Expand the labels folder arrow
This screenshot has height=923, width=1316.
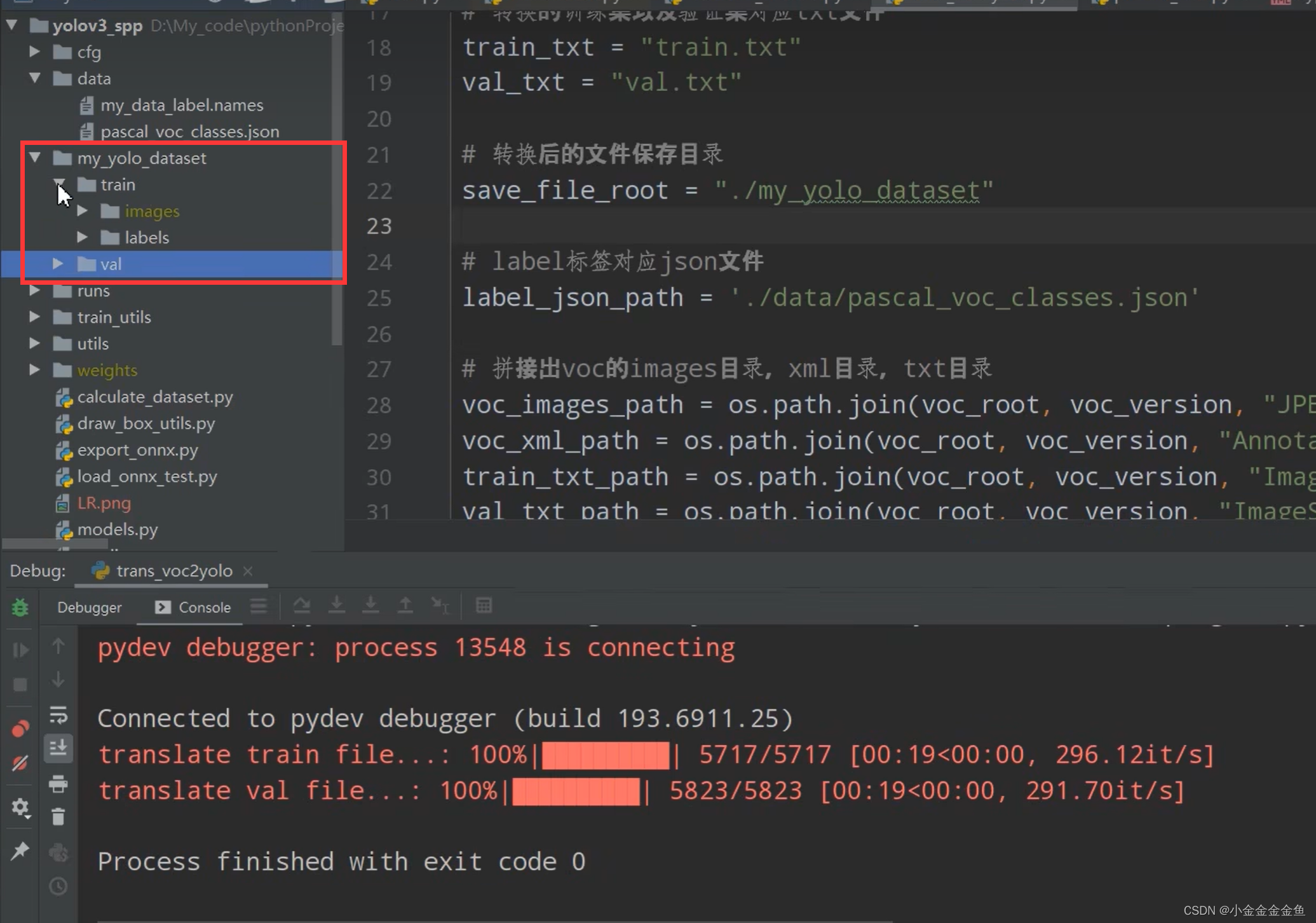[83, 237]
